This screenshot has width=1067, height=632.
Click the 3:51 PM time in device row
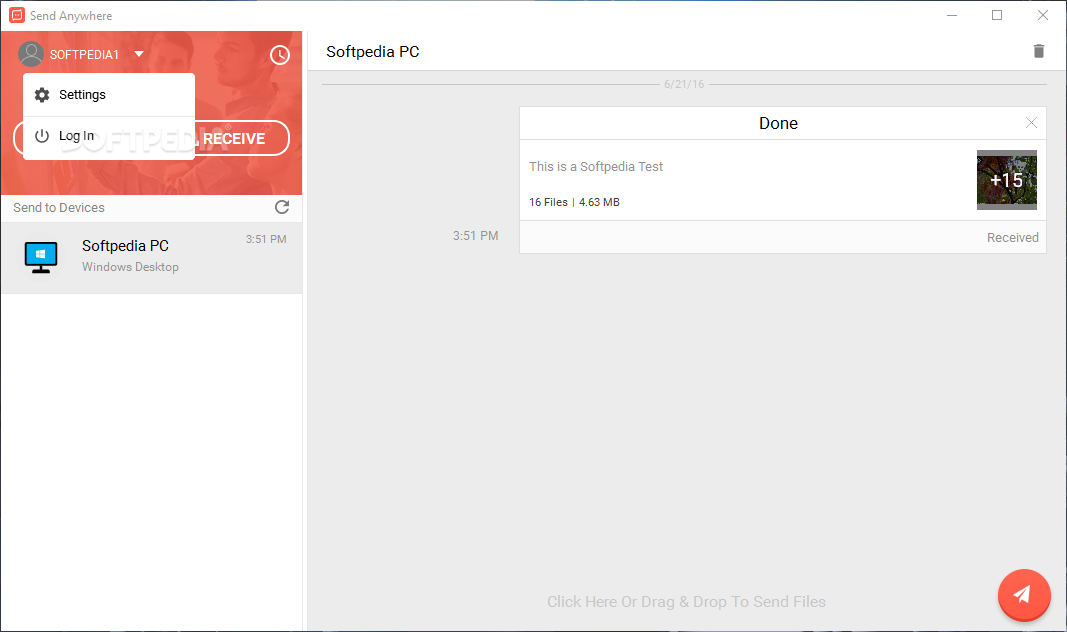pyautogui.click(x=266, y=239)
